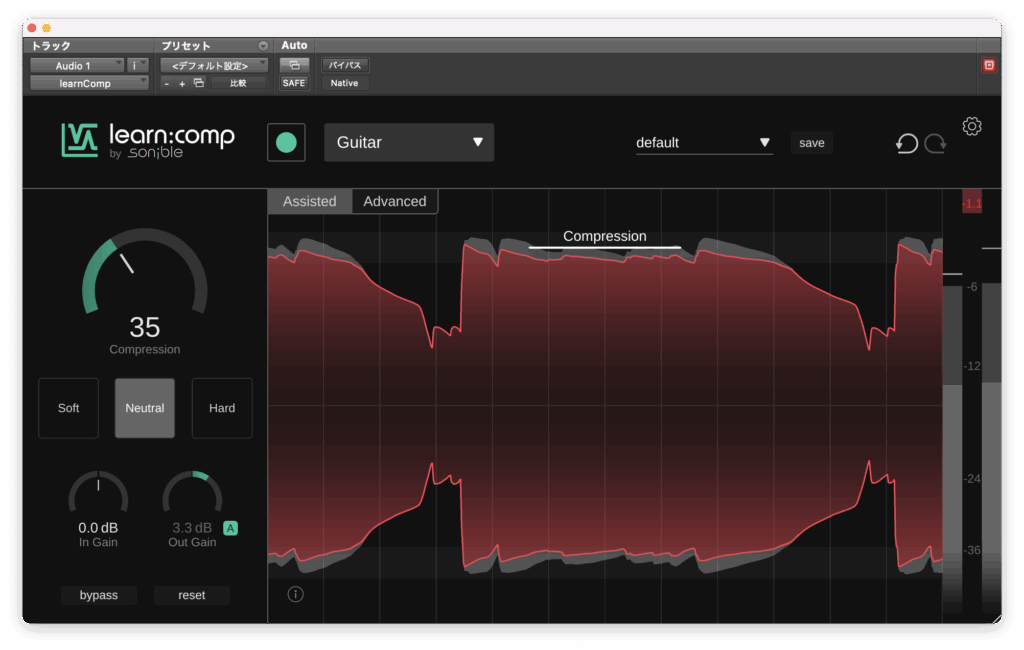1024x650 pixels.
Task: Click the 35 compression value
Action: pos(145,327)
